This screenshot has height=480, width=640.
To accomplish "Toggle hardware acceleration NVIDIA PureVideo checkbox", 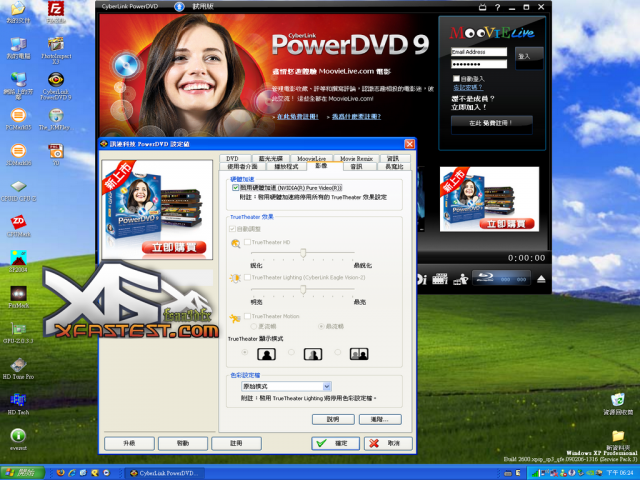I will pyautogui.click(x=236, y=188).
